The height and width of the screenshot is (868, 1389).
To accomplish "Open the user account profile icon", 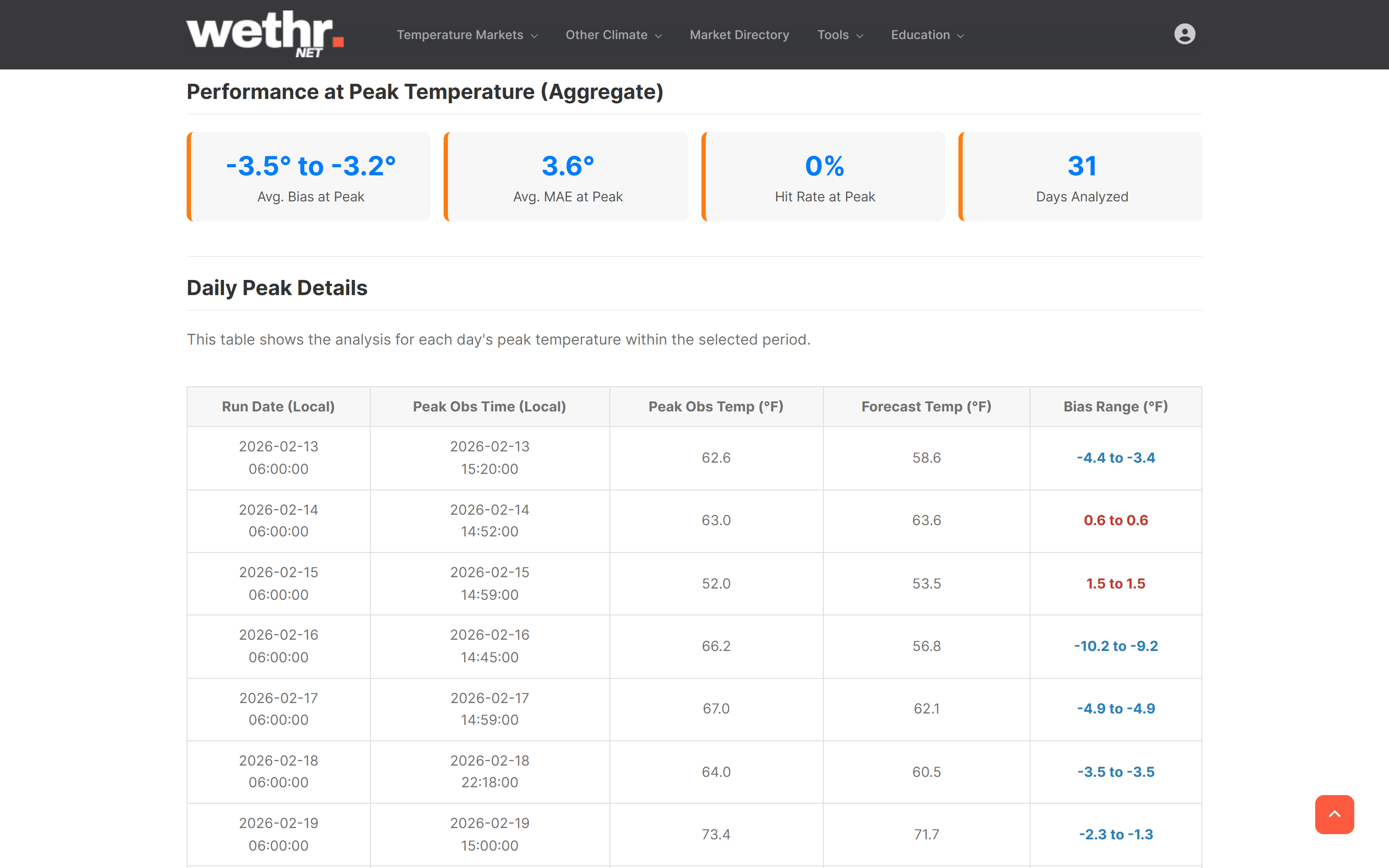I will point(1184,34).
